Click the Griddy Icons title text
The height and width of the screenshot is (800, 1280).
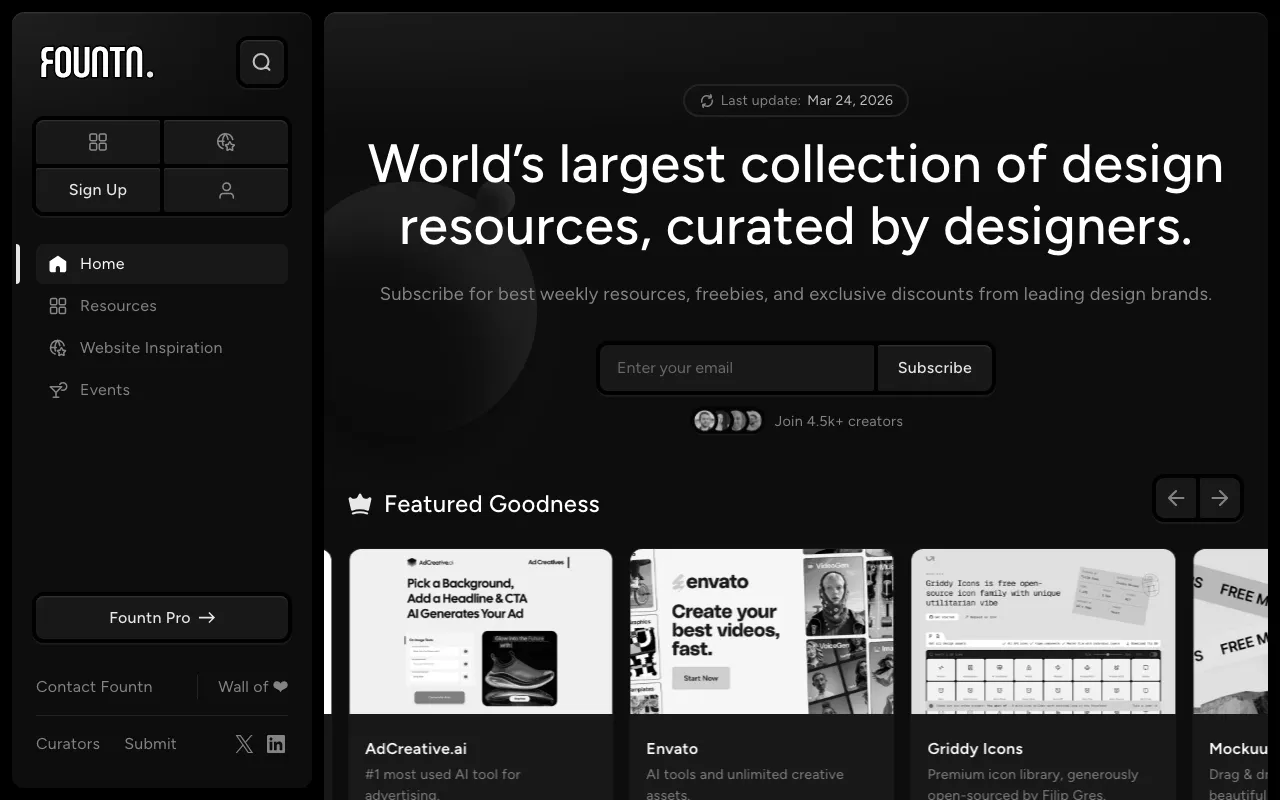click(x=975, y=749)
